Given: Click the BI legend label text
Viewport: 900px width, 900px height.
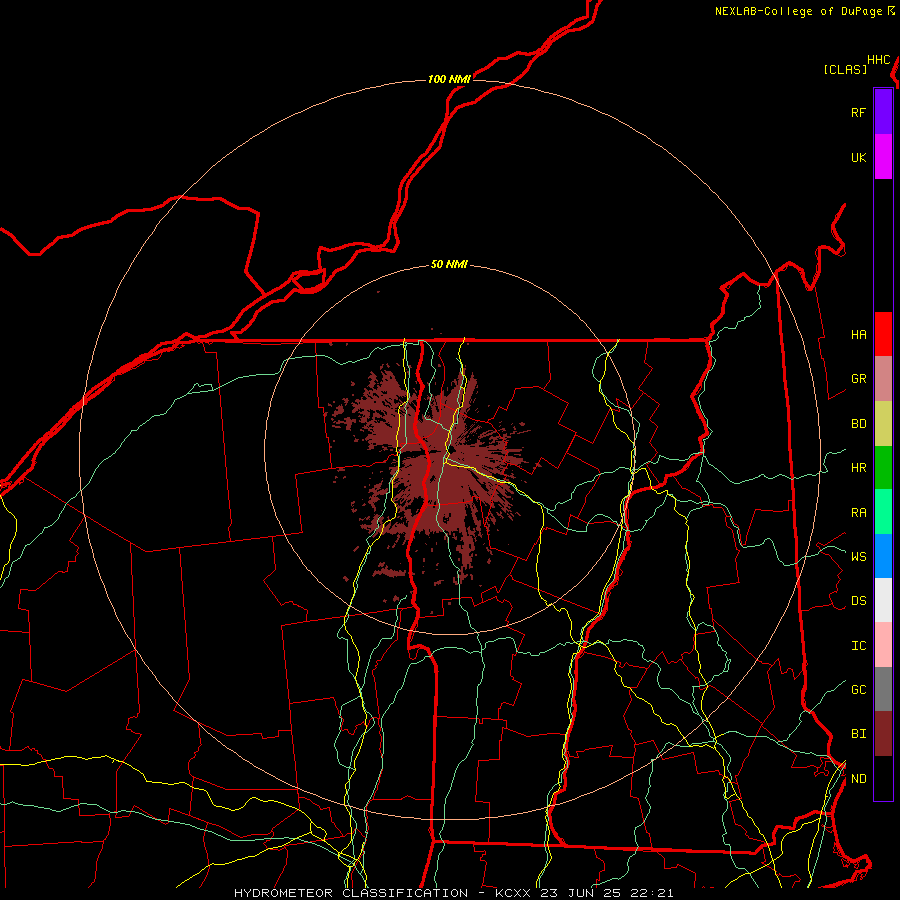Looking at the screenshot, I should click(x=858, y=734).
